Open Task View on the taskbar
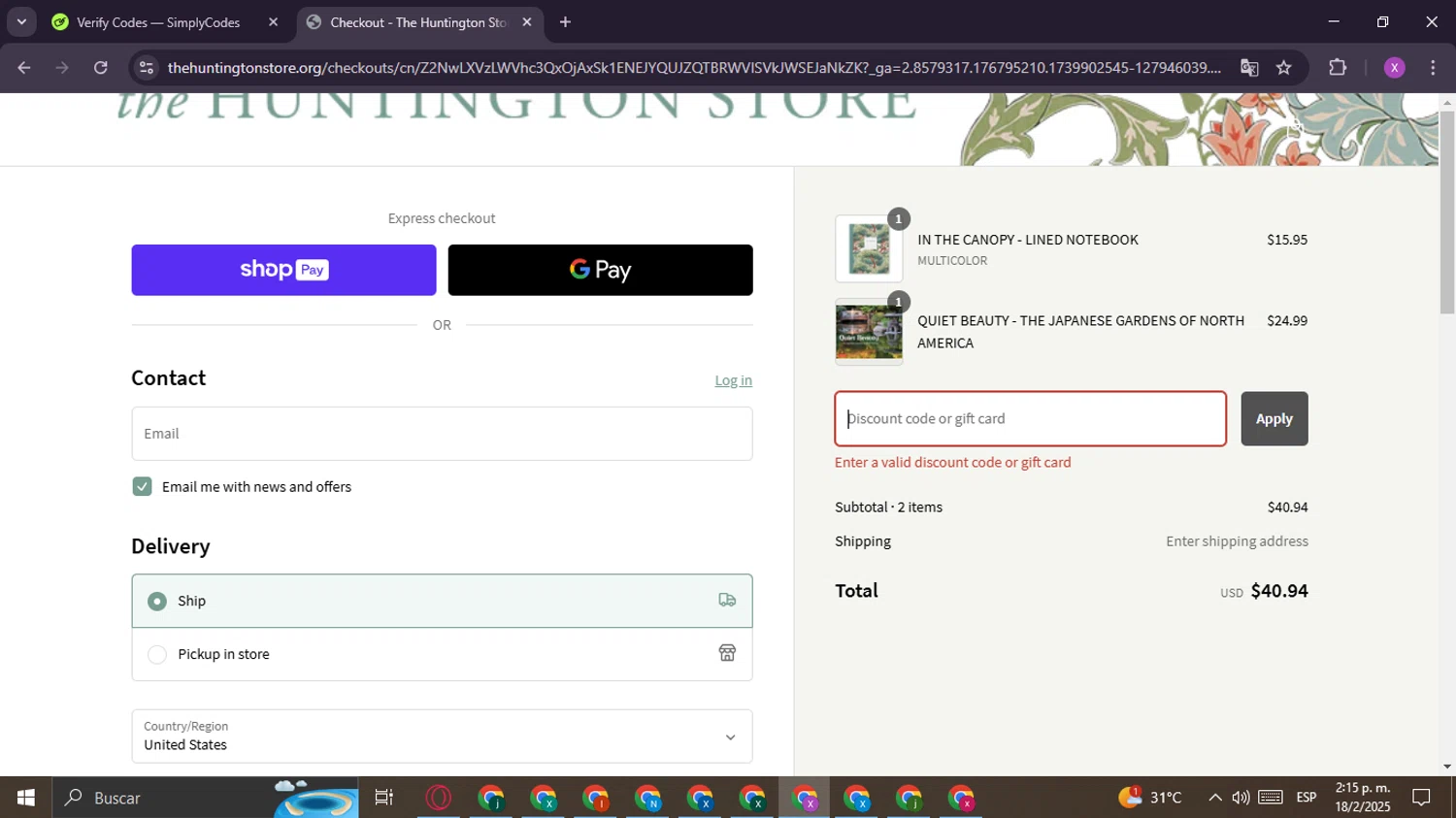 point(384,798)
